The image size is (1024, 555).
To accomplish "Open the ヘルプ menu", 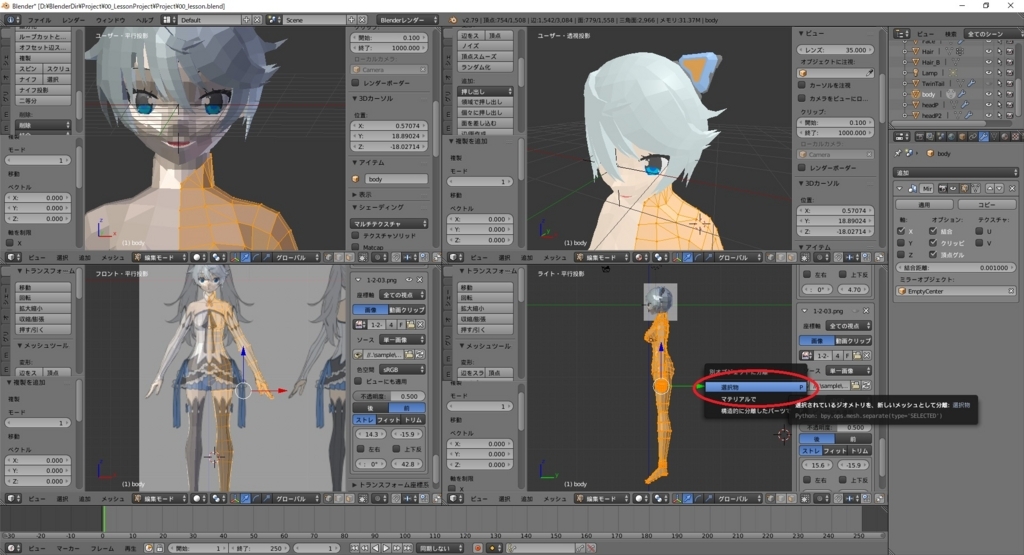I will tap(144, 20).
